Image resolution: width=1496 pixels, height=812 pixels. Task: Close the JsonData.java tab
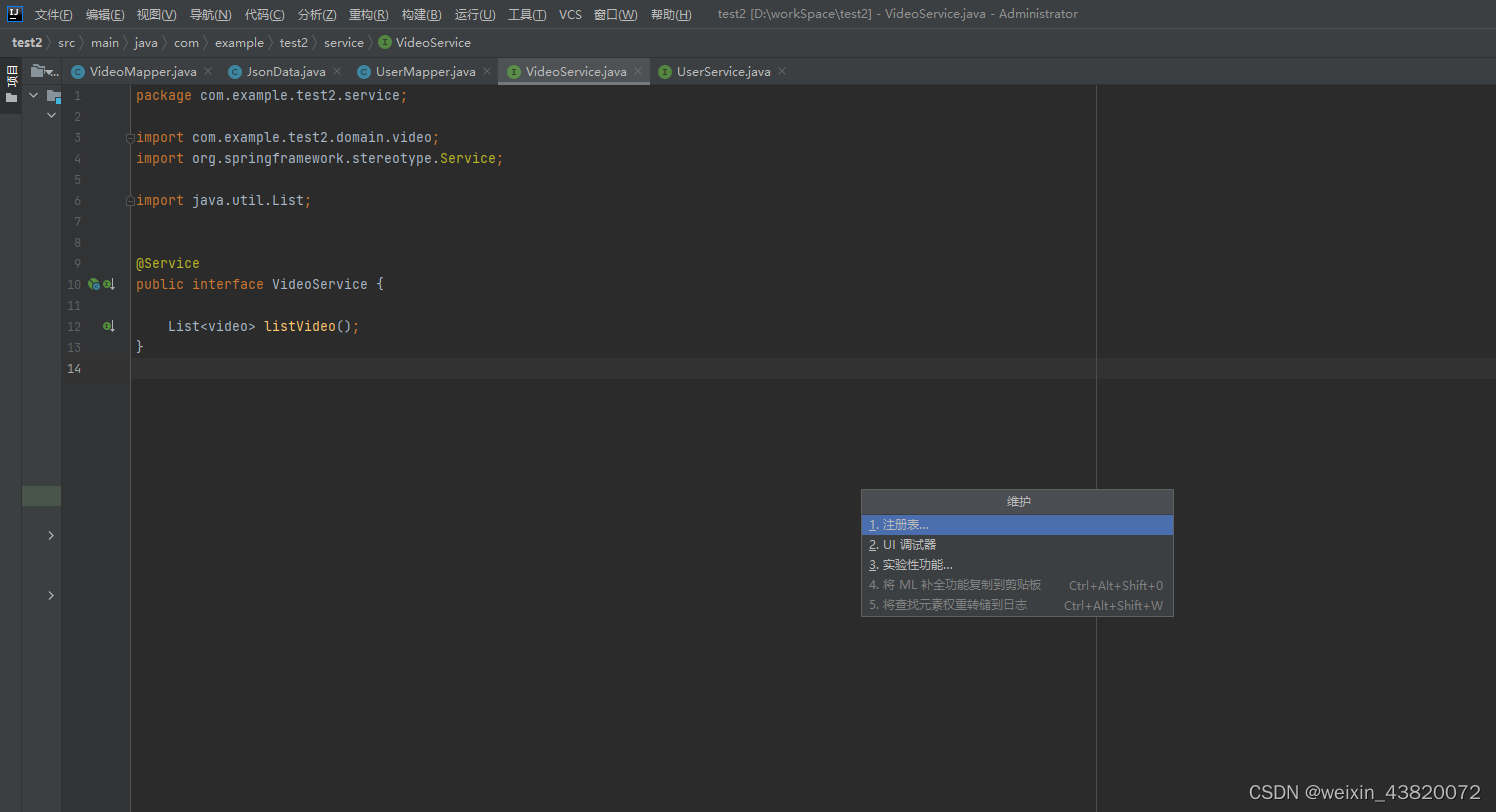pyautogui.click(x=337, y=72)
